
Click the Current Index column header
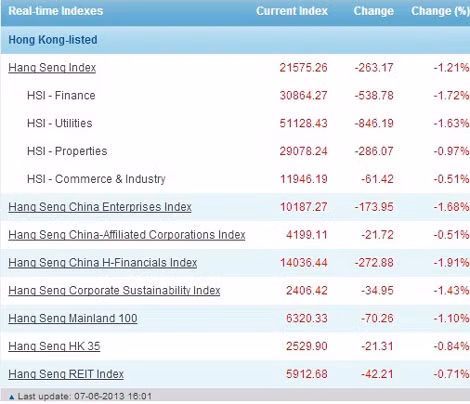pyautogui.click(x=292, y=11)
